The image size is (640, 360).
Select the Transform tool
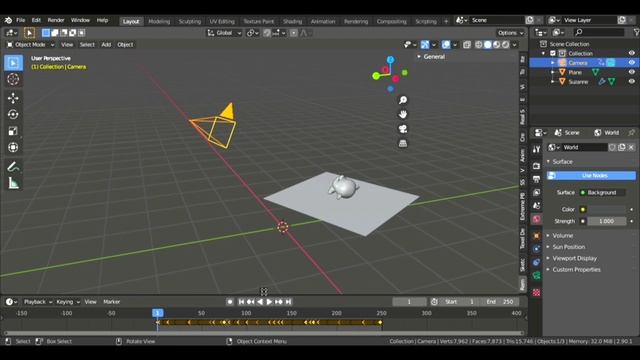[x=13, y=147]
